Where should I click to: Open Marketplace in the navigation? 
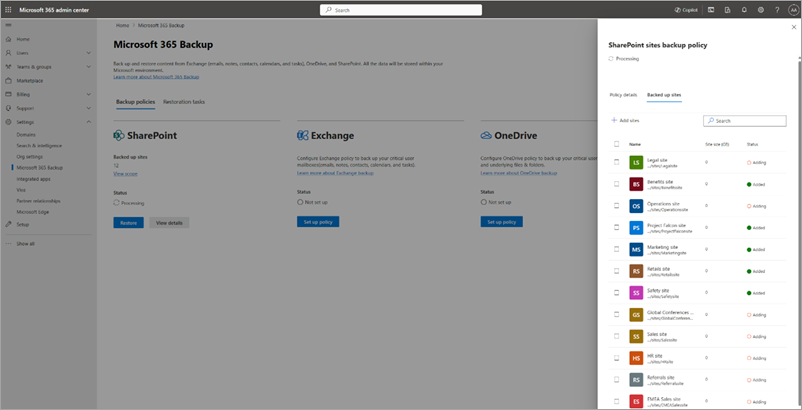pos(30,80)
